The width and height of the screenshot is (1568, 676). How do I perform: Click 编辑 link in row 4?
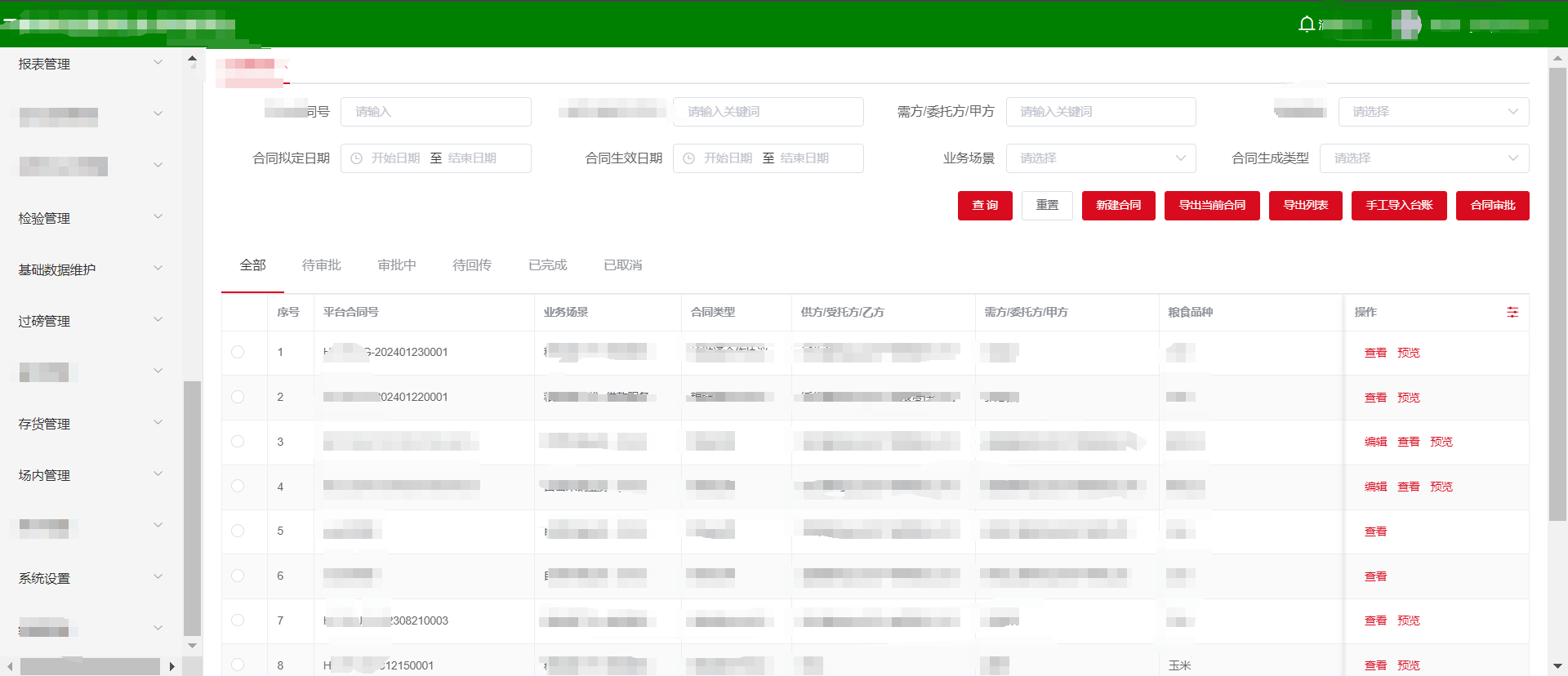coord(1376,487)
